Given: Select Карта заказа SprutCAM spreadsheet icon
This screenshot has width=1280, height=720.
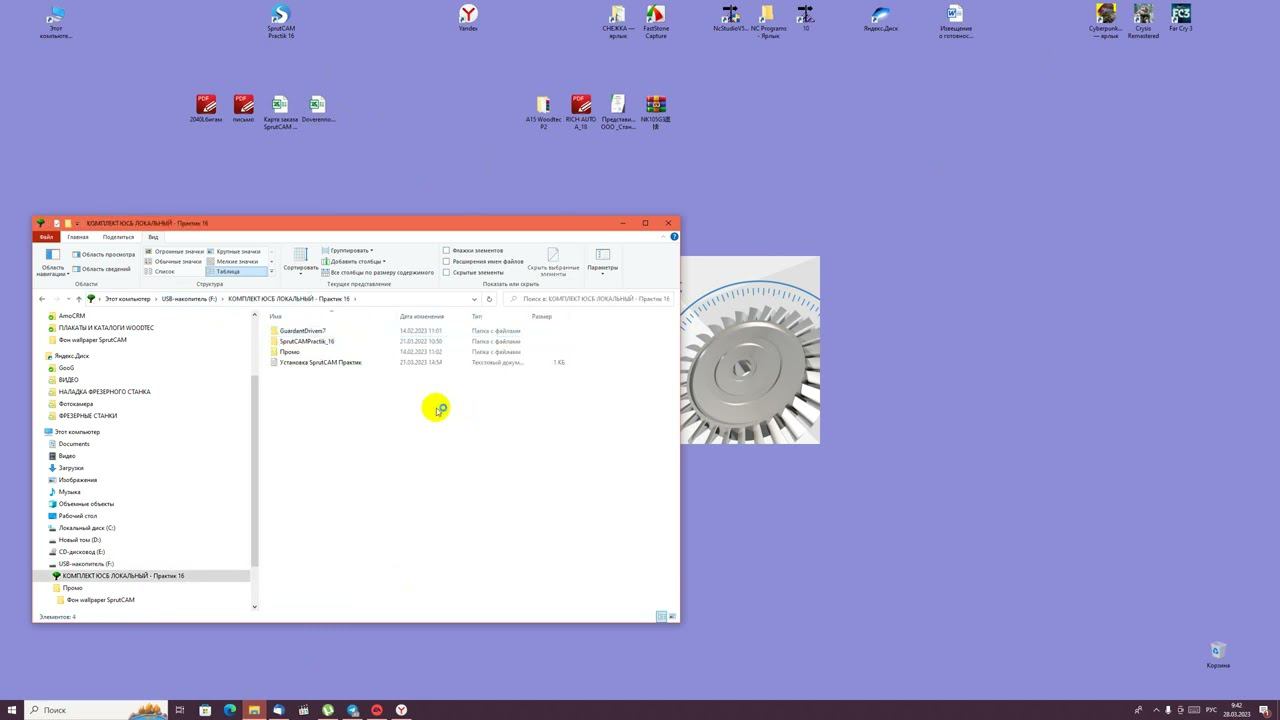Looking at the screenshot, I should coord(280,112).
